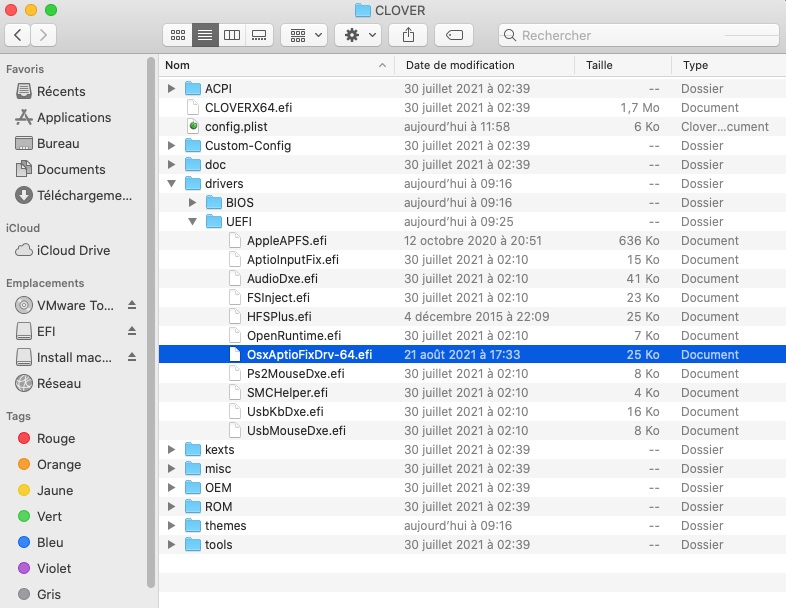The height and width of the screenshot is (608, 786).
Task: Select the Vert tag
Action: [40, 517]
